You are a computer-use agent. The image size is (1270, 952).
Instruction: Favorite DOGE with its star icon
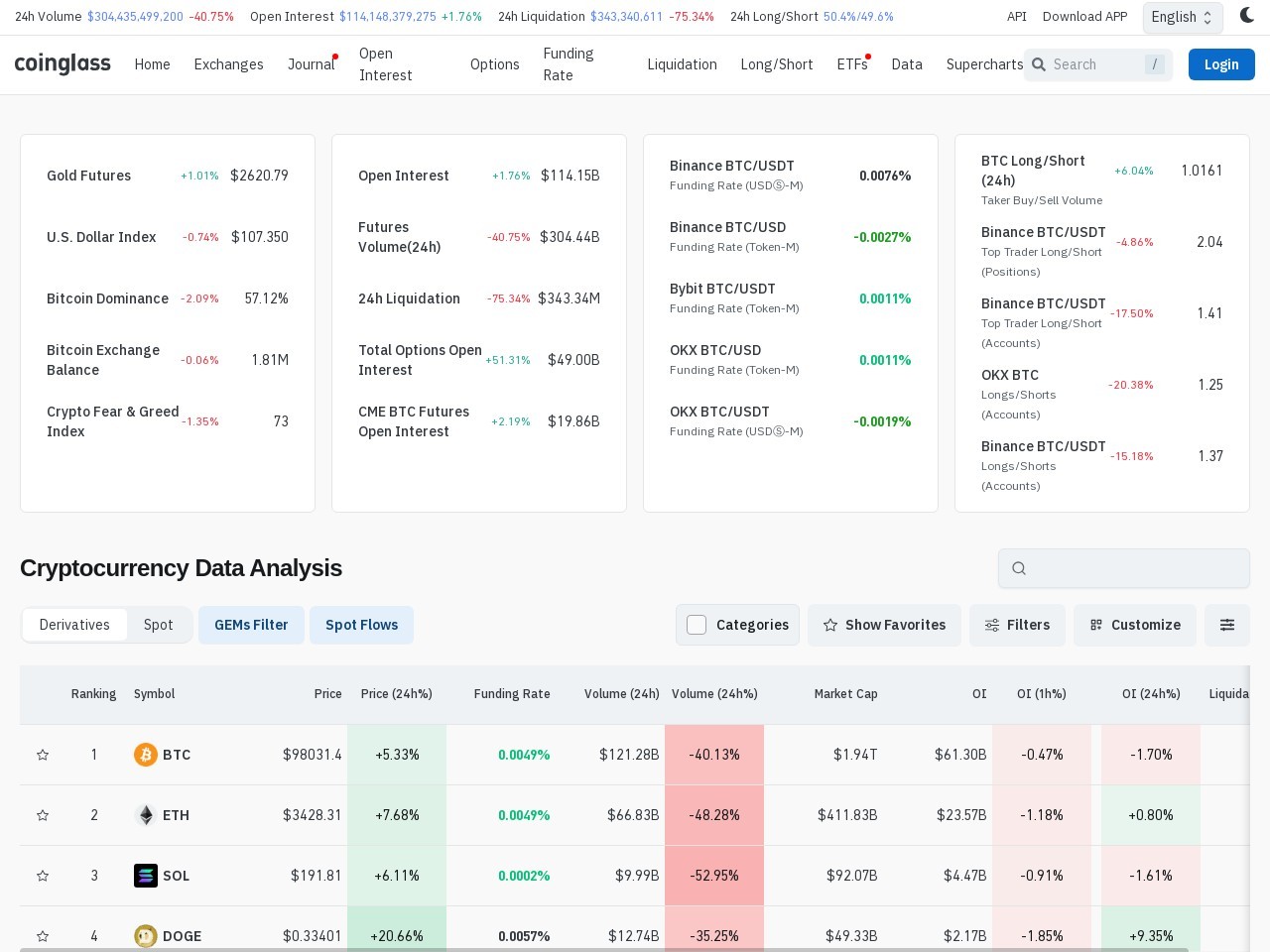pos(43,936)
